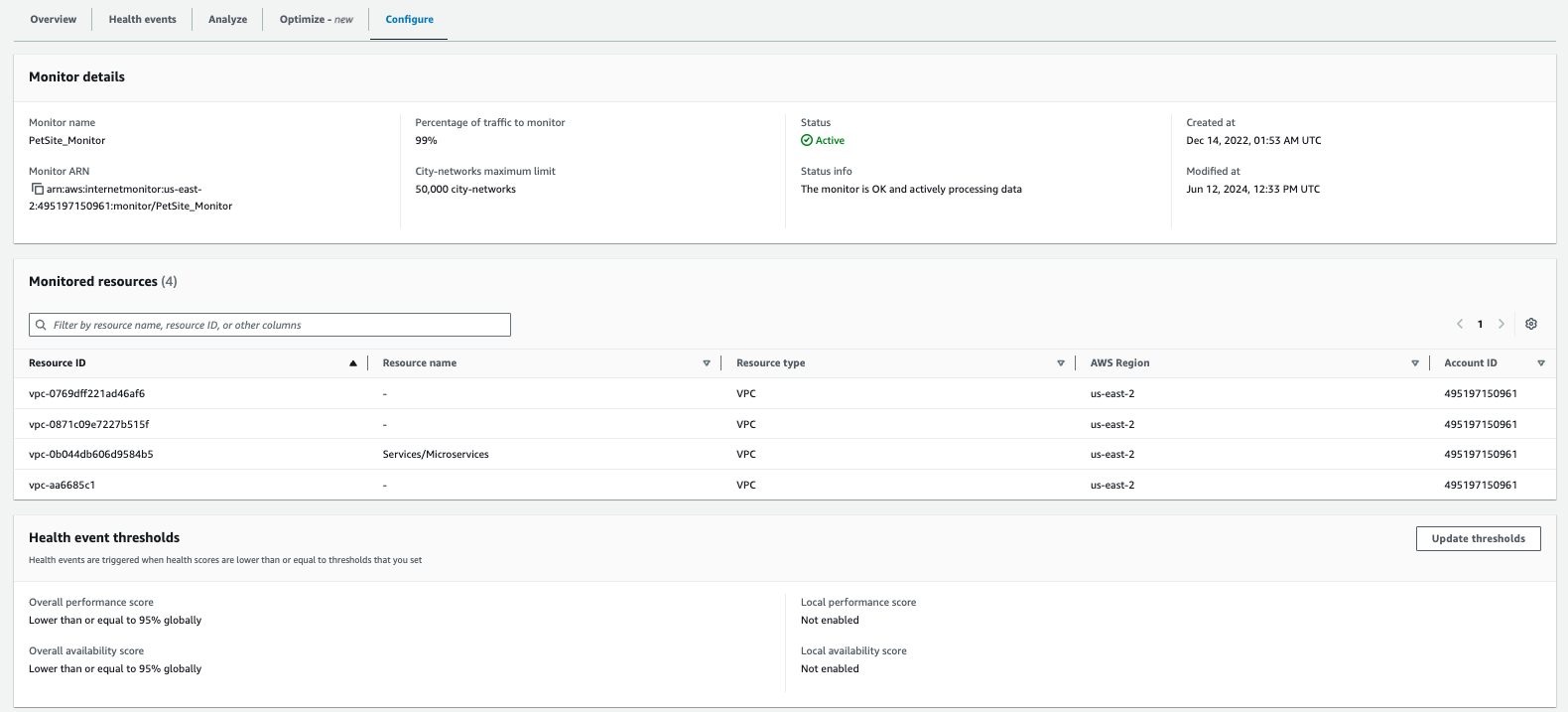Go to previous page arrow
Viewport: 1568px width, 712px height.
1460,324
